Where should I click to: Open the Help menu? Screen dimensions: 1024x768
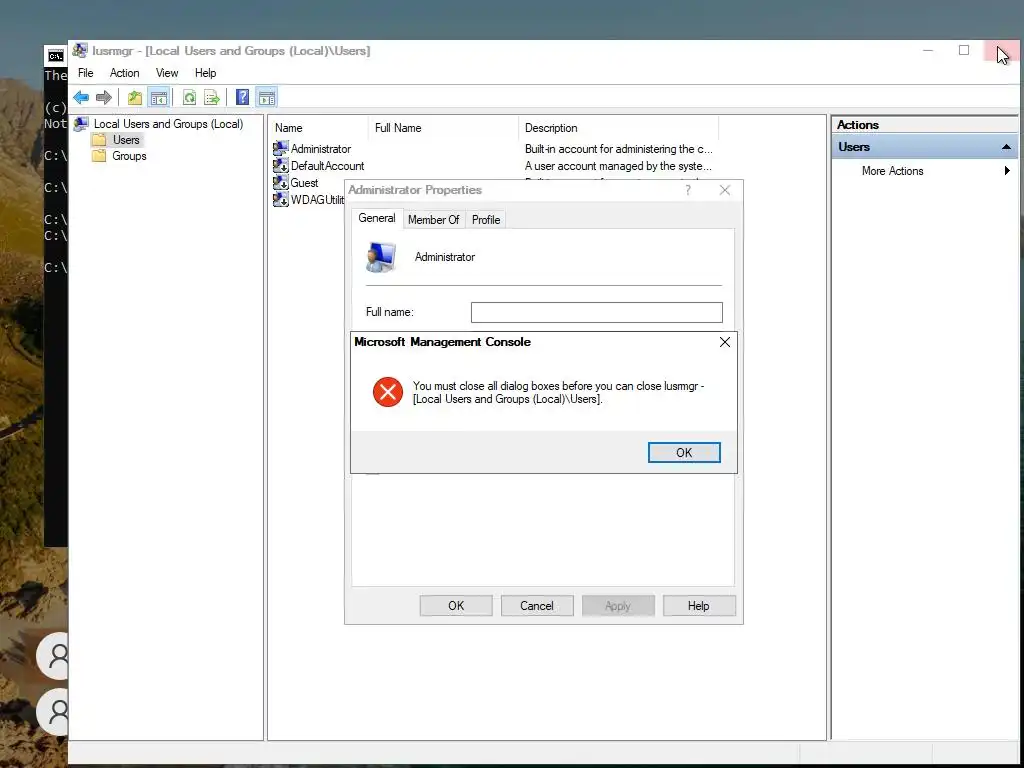click(205, 73)
